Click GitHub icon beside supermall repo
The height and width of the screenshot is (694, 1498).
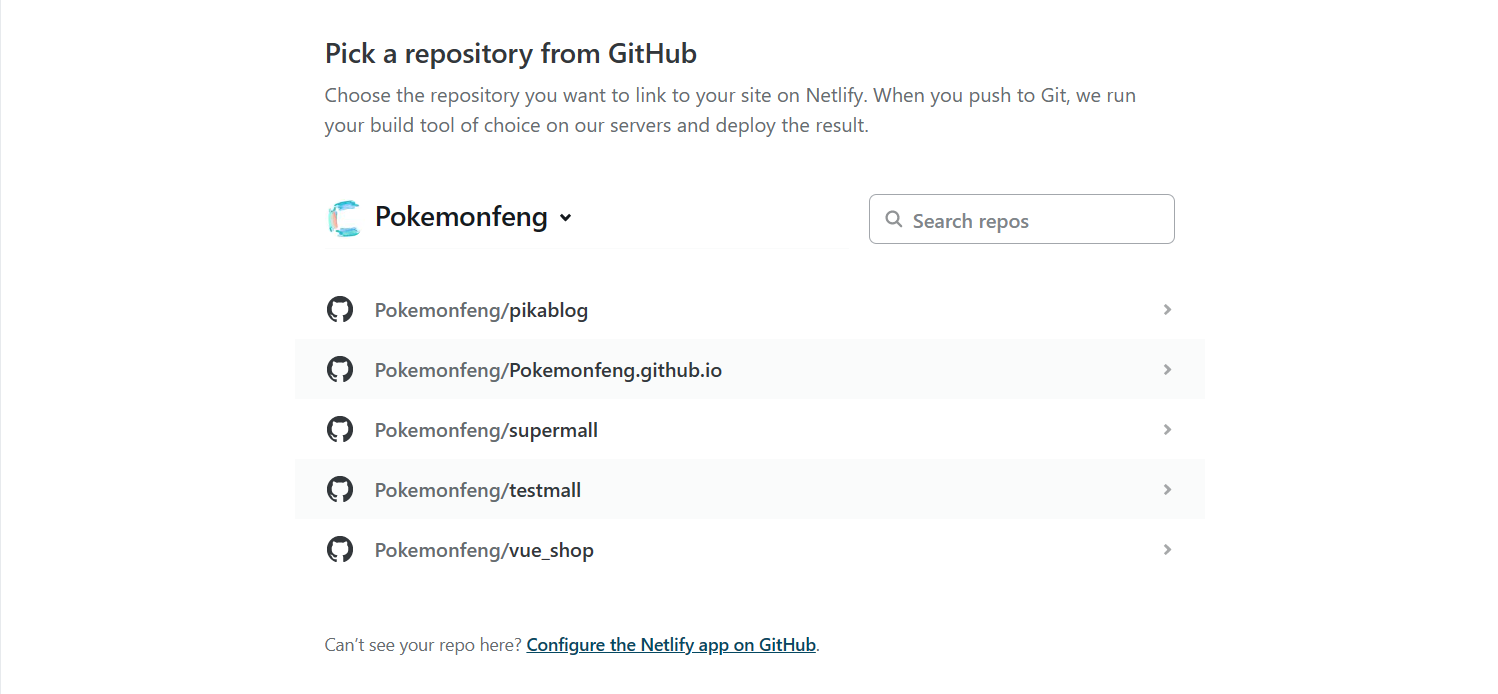tap(340, 429)
